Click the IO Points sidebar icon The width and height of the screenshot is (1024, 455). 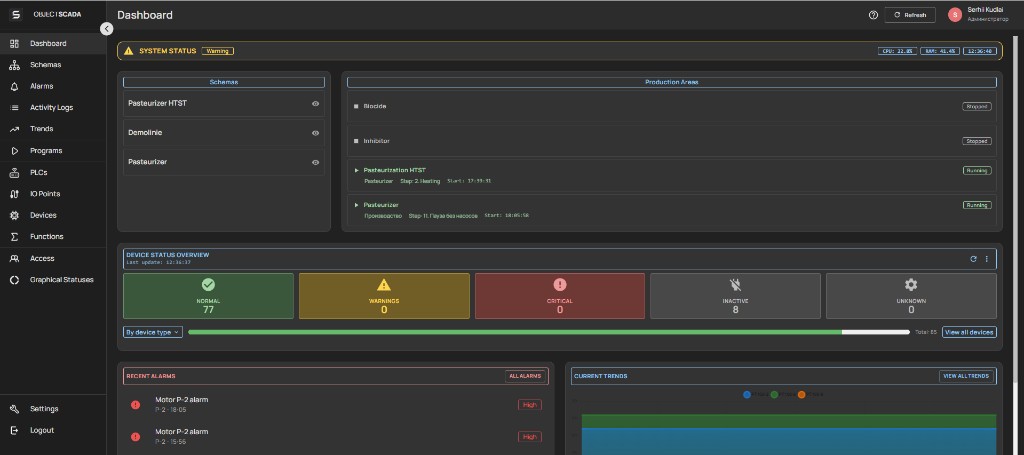pyautogui.click(x=14, y=194)
